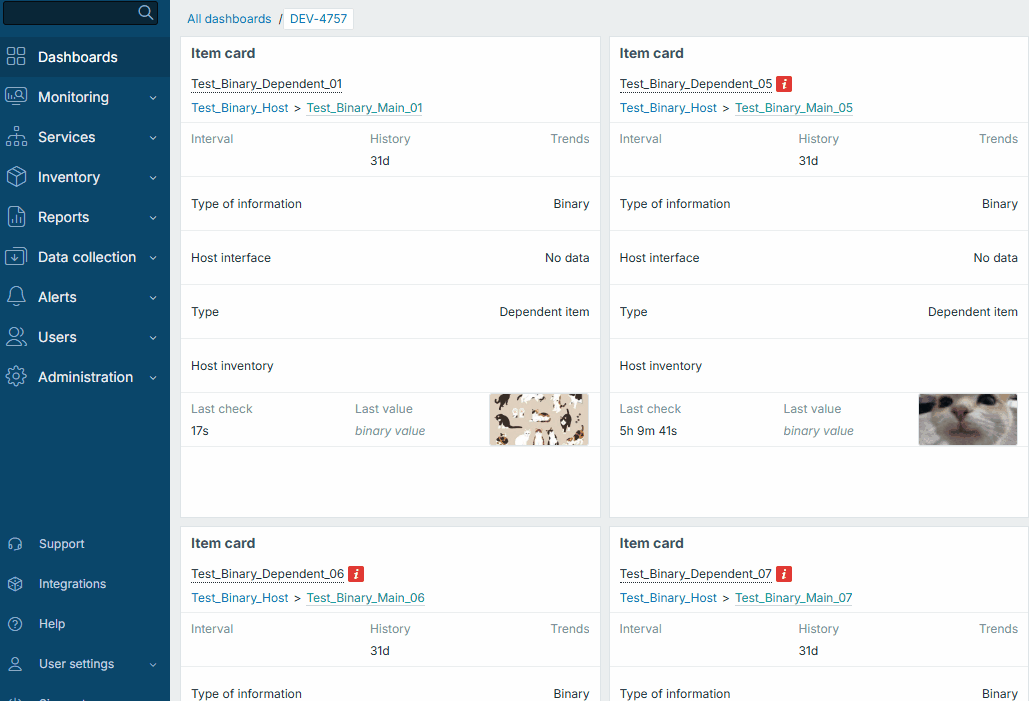Image resolution: width=1029 pixels, height=701 pixels.
Task: Click the Alerts bell icon
Action: click(16, 297)
